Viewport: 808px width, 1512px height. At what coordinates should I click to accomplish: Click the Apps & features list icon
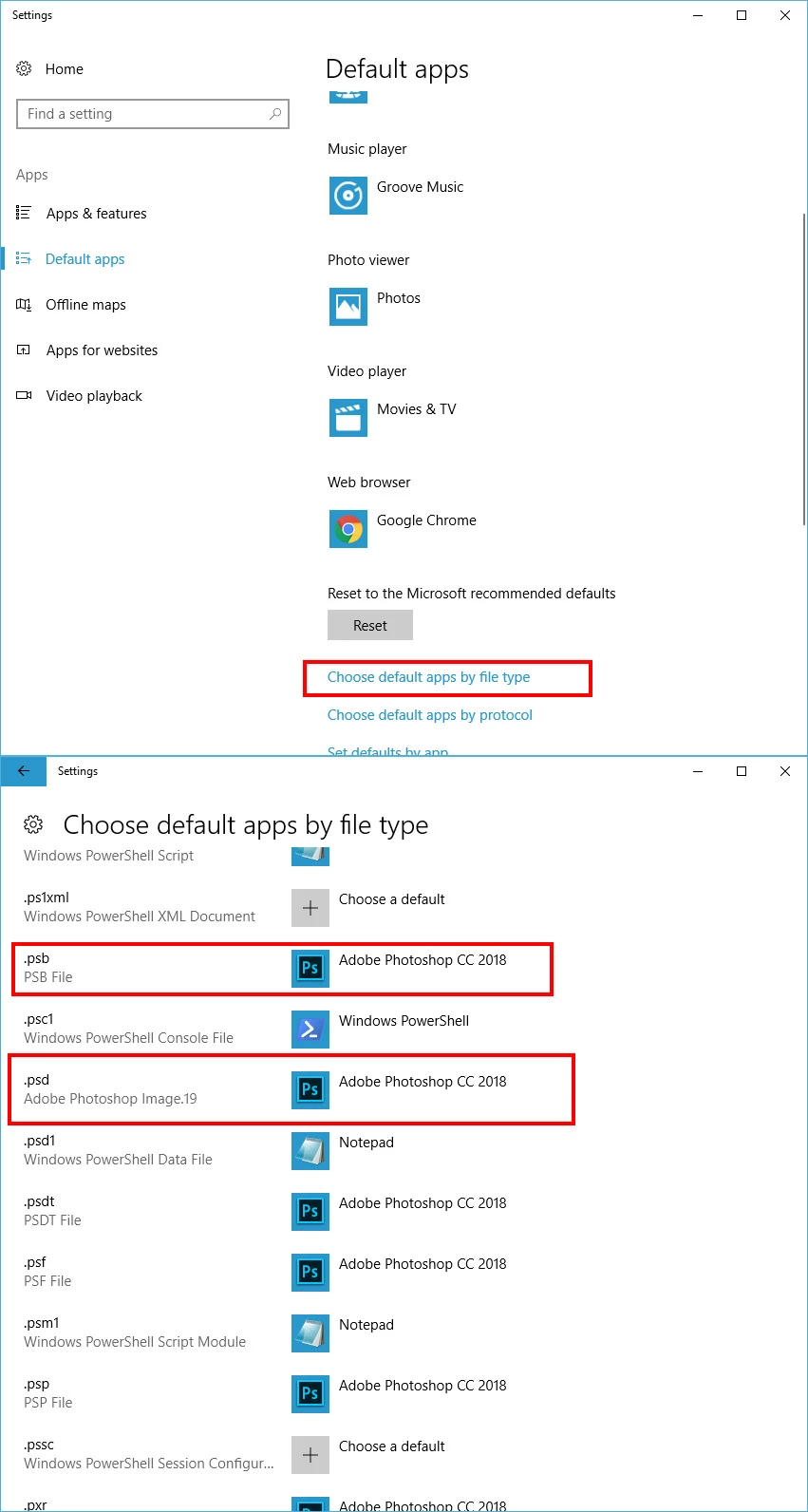[x=24, y=213]
